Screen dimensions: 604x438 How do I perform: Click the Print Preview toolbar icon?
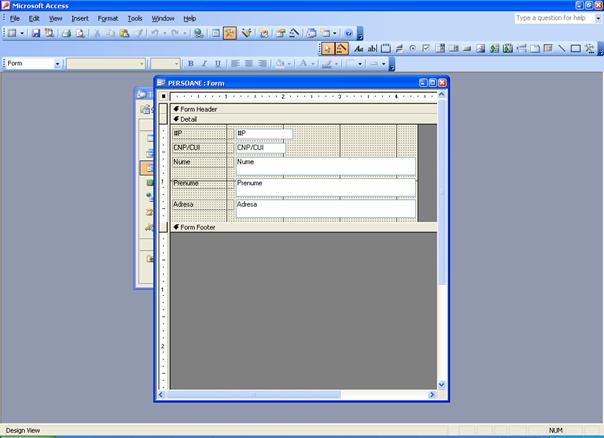point(80,33)
